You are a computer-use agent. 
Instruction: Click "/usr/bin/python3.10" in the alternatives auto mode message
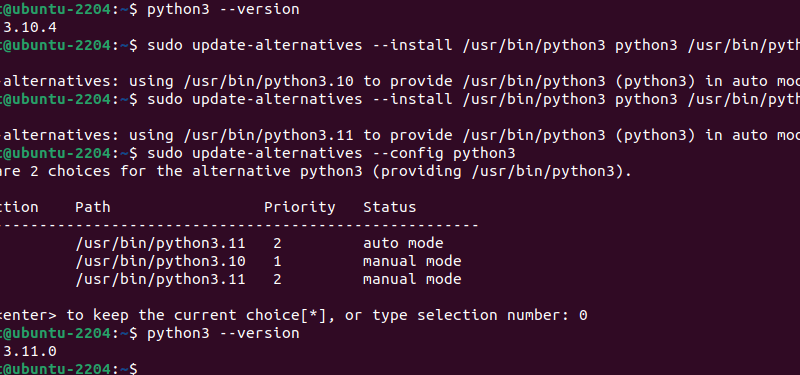tap(269, 81)
